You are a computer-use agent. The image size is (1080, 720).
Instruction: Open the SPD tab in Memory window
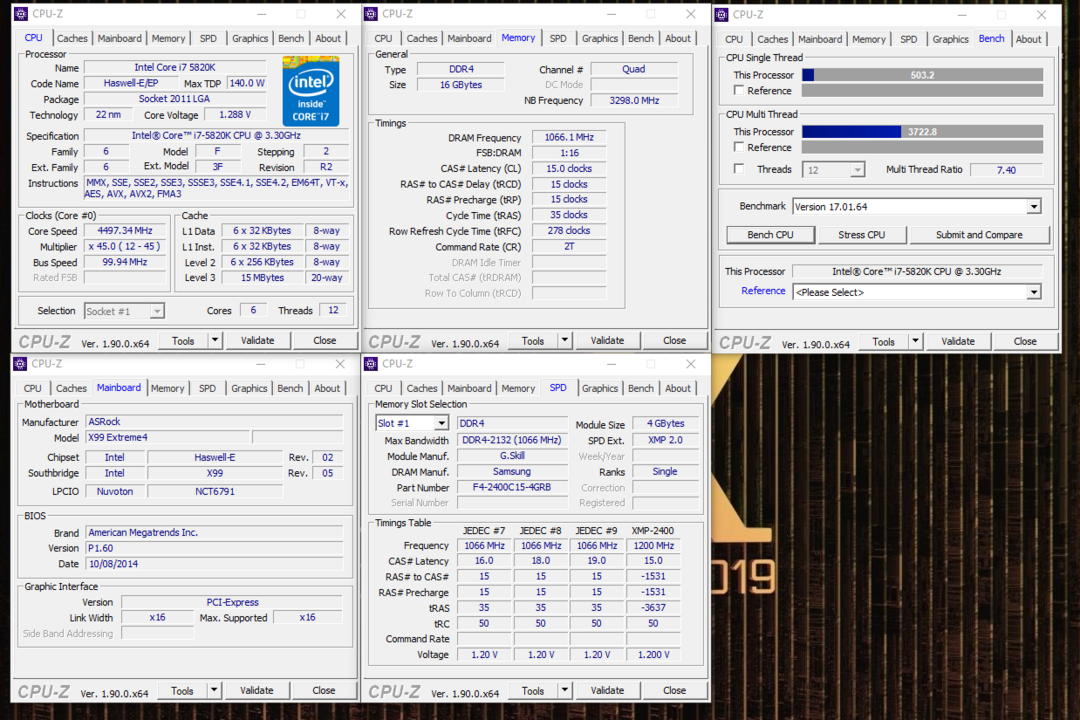click(558, 39)
